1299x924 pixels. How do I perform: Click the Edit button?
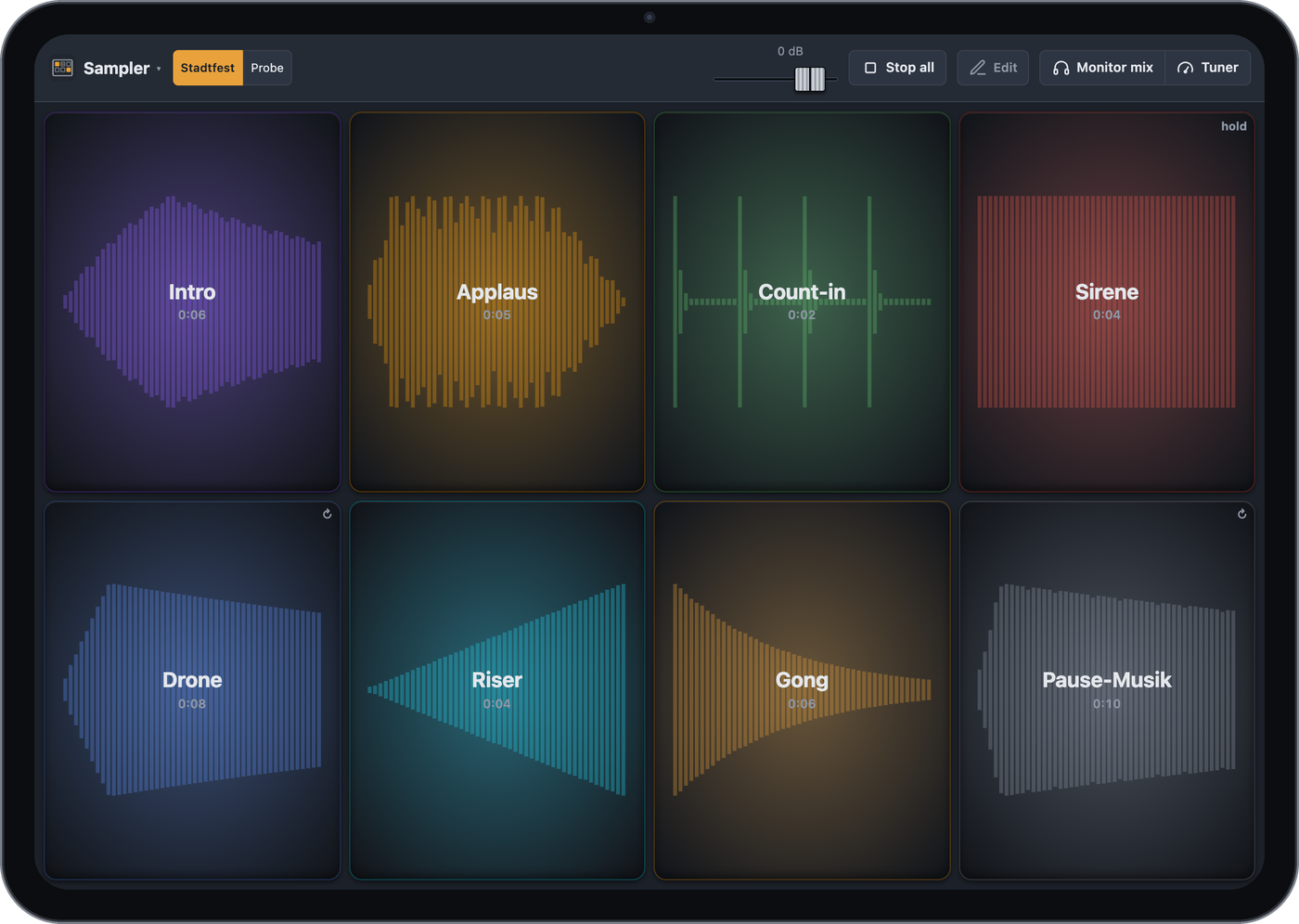(x=993, y=68)
